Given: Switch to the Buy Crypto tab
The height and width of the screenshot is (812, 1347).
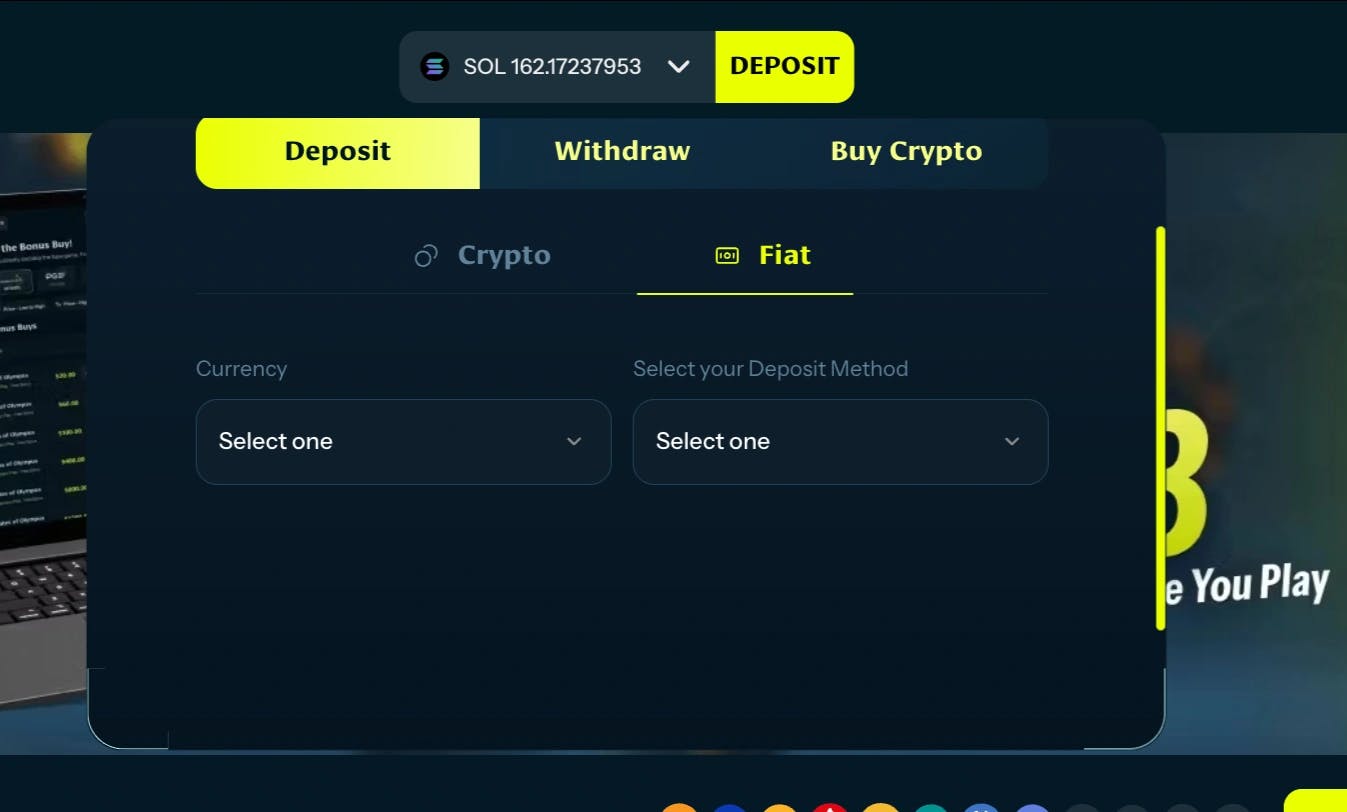Looking at the screenshot, I should [x=906, y=152].
